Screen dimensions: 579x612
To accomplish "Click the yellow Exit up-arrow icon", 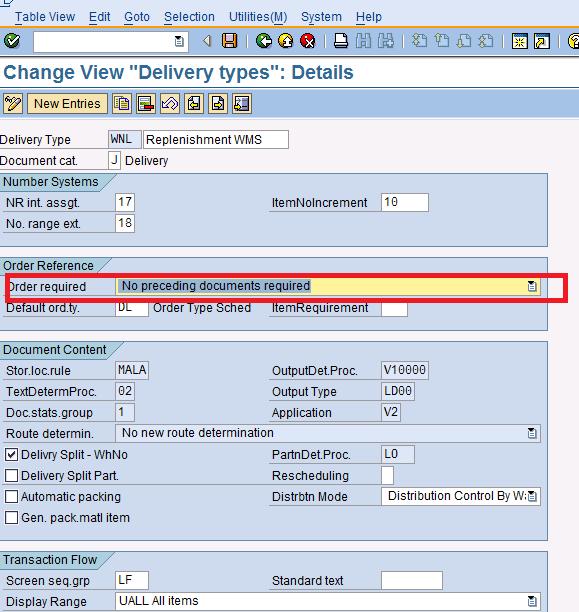I will tap(286, 41).
